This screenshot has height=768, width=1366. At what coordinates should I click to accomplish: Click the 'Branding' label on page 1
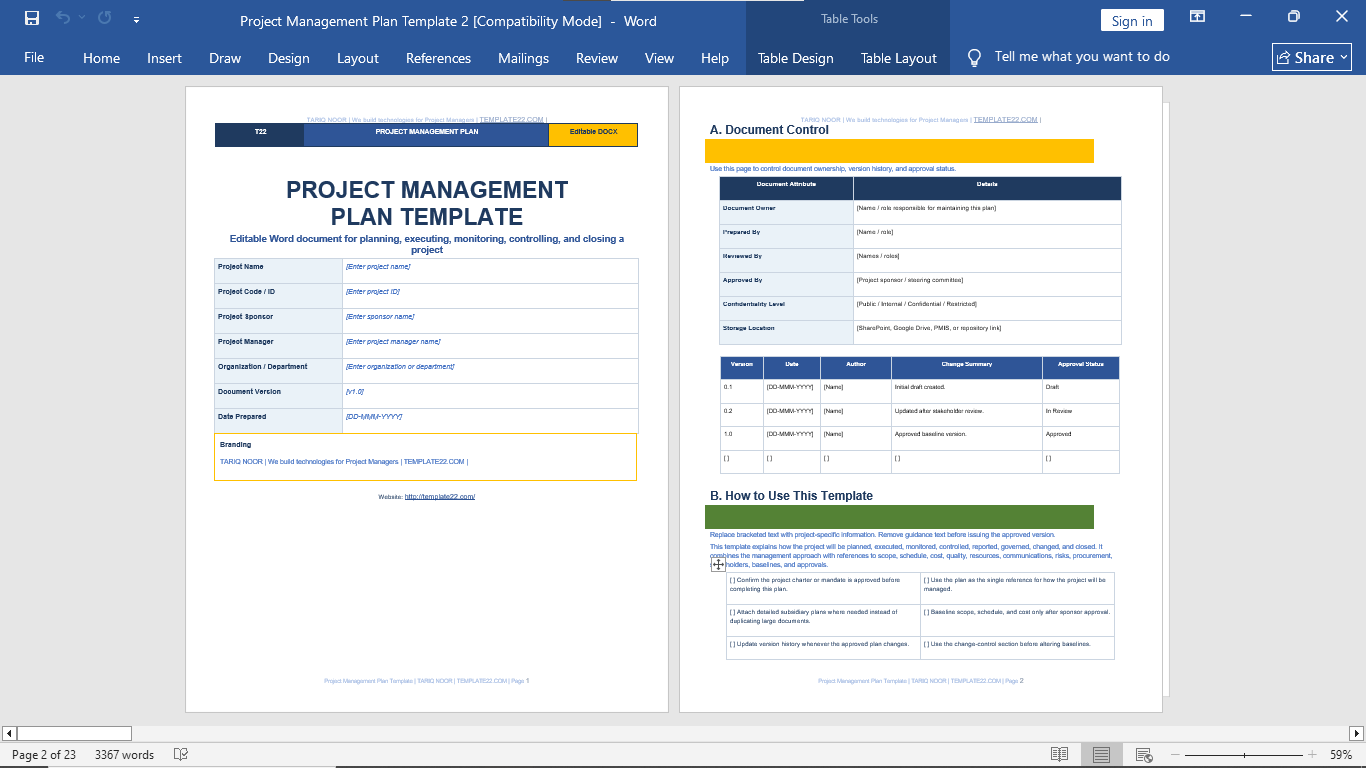236,445
